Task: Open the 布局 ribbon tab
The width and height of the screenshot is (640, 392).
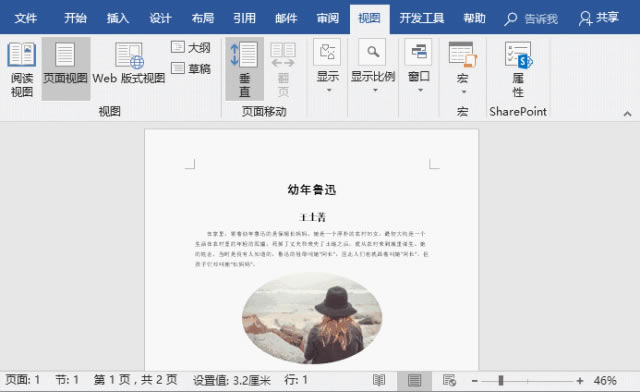Action: click(x=202, y=18)
